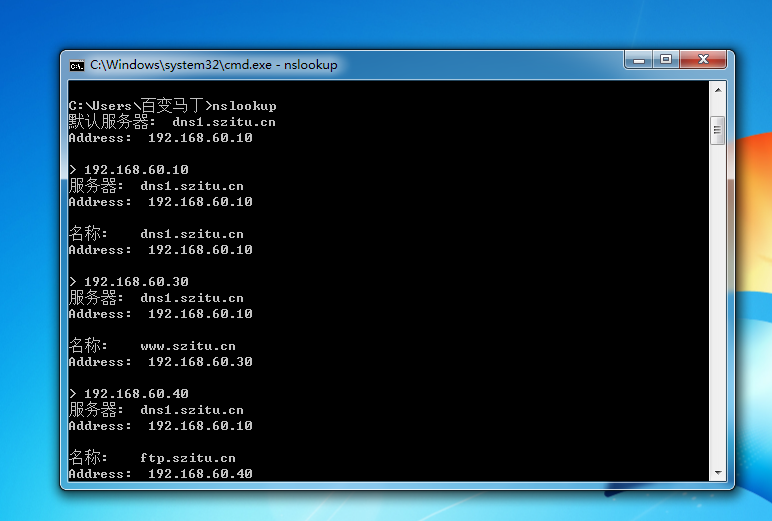This screenshot has height=521, width=772.
Task: Click the 名称 ftp.szitu.cn result
Action: [x=152, y=458]
